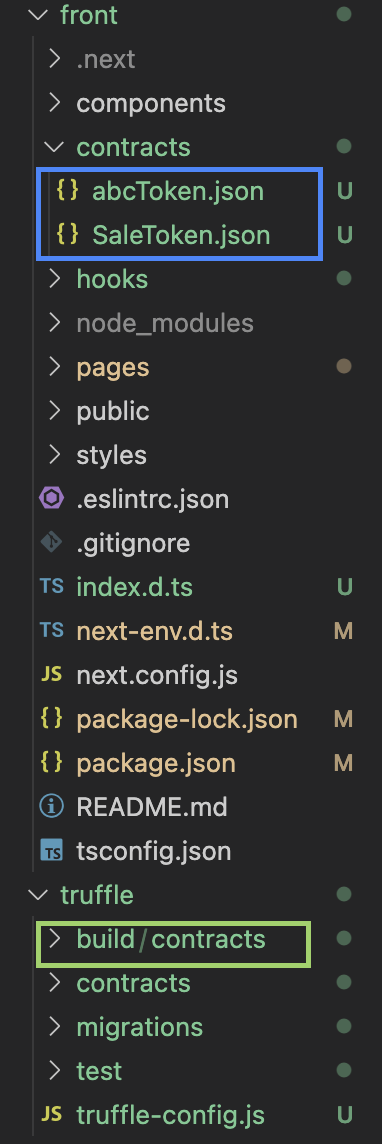
Task: Click the JSON icon of package-lock.json
Action: [52, 719]
